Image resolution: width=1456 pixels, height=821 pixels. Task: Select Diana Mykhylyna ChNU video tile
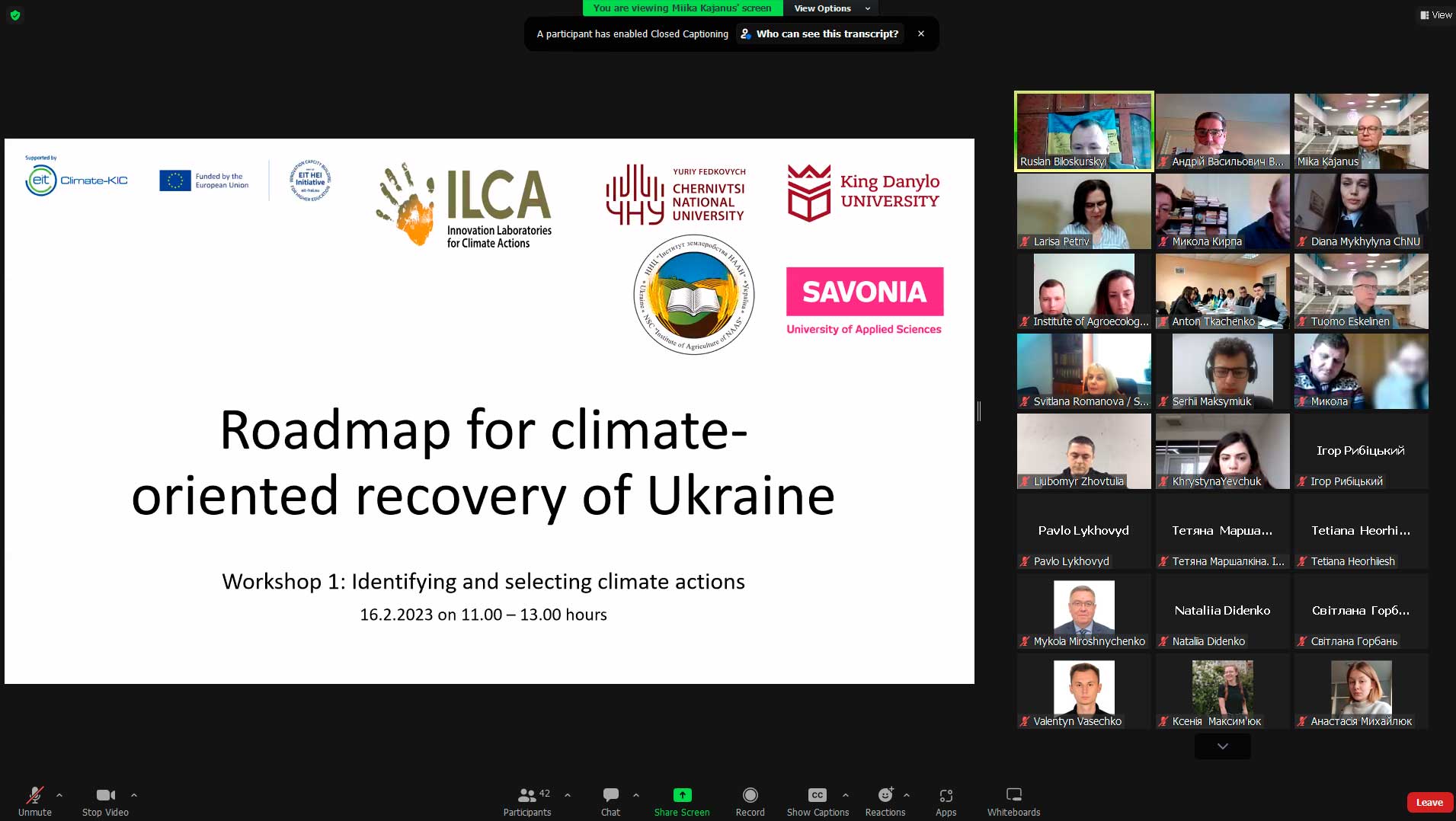click(1362, 211)
